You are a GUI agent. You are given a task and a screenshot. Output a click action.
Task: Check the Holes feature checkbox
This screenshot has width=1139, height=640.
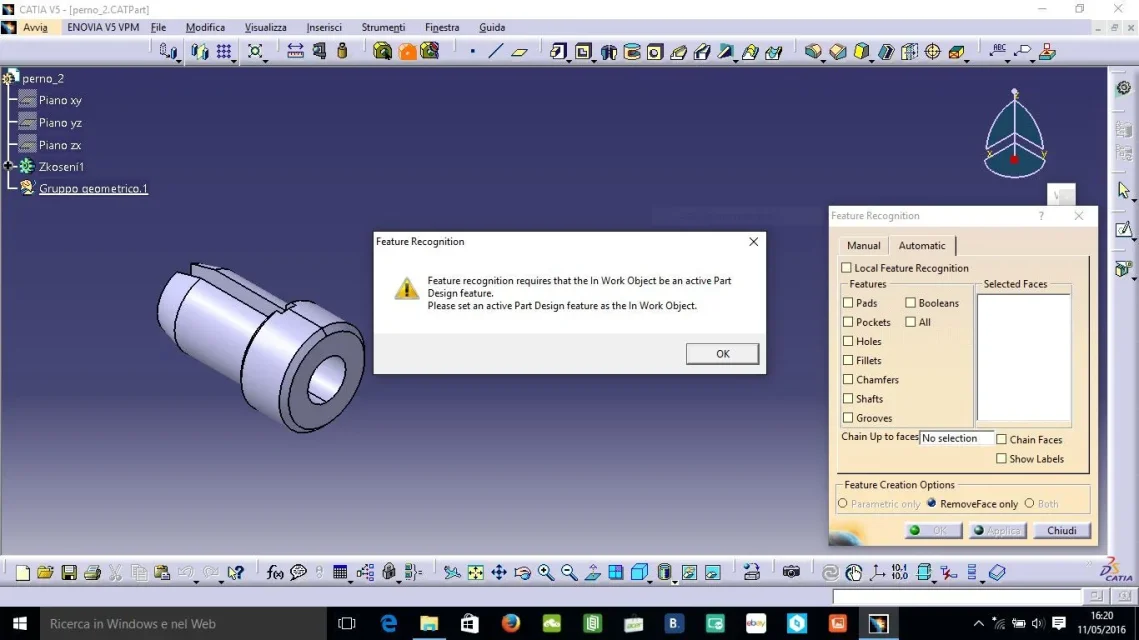coord(848,341)
